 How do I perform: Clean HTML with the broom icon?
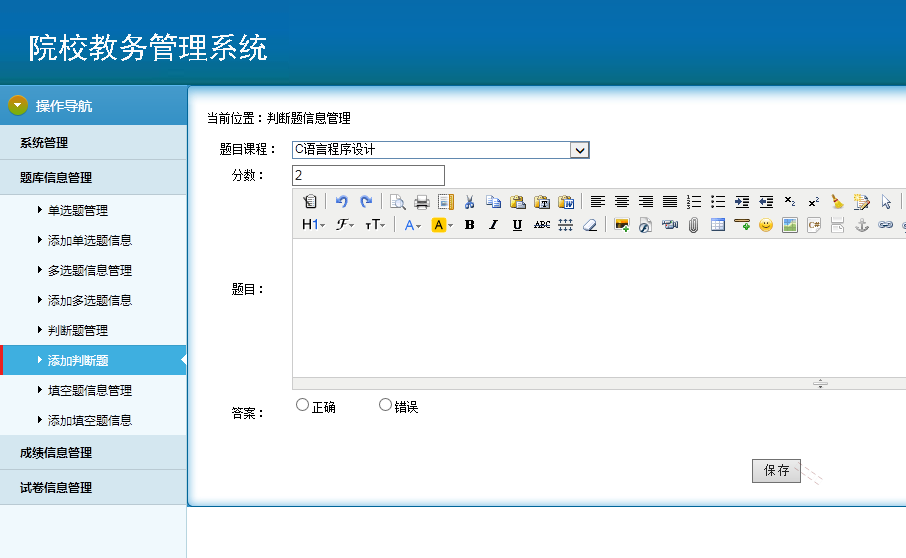click(x=837, y=201)
